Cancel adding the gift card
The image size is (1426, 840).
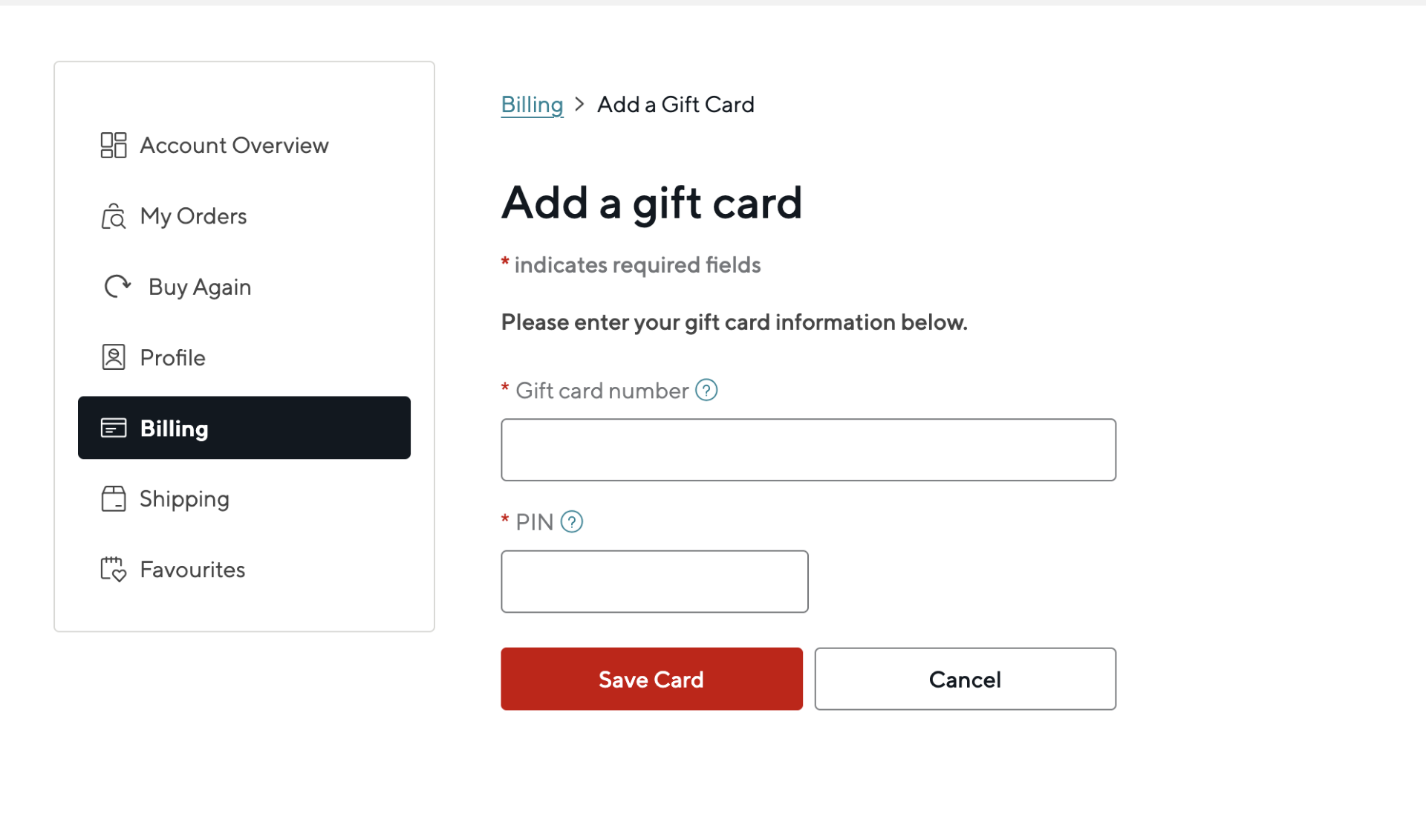coord(965,679)
